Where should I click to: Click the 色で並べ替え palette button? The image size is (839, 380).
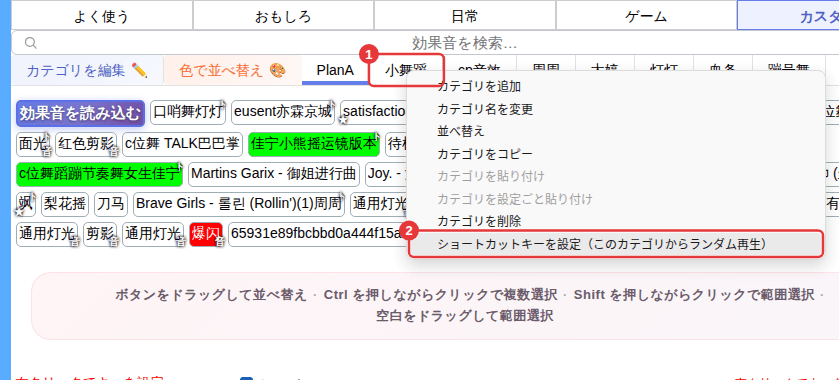tap(233, 70)
